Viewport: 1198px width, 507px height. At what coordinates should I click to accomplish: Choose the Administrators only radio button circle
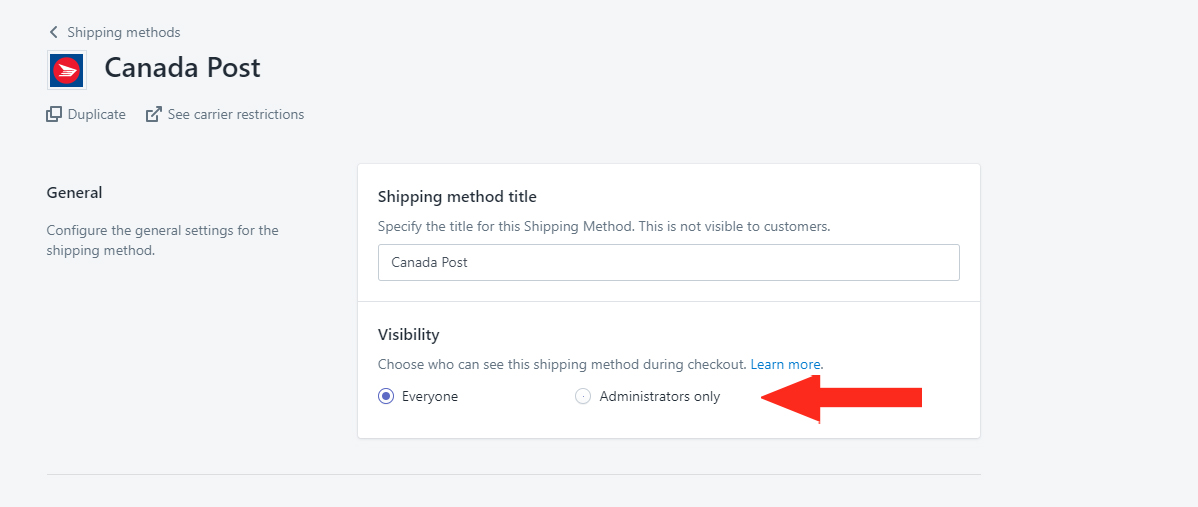point(583,396)
